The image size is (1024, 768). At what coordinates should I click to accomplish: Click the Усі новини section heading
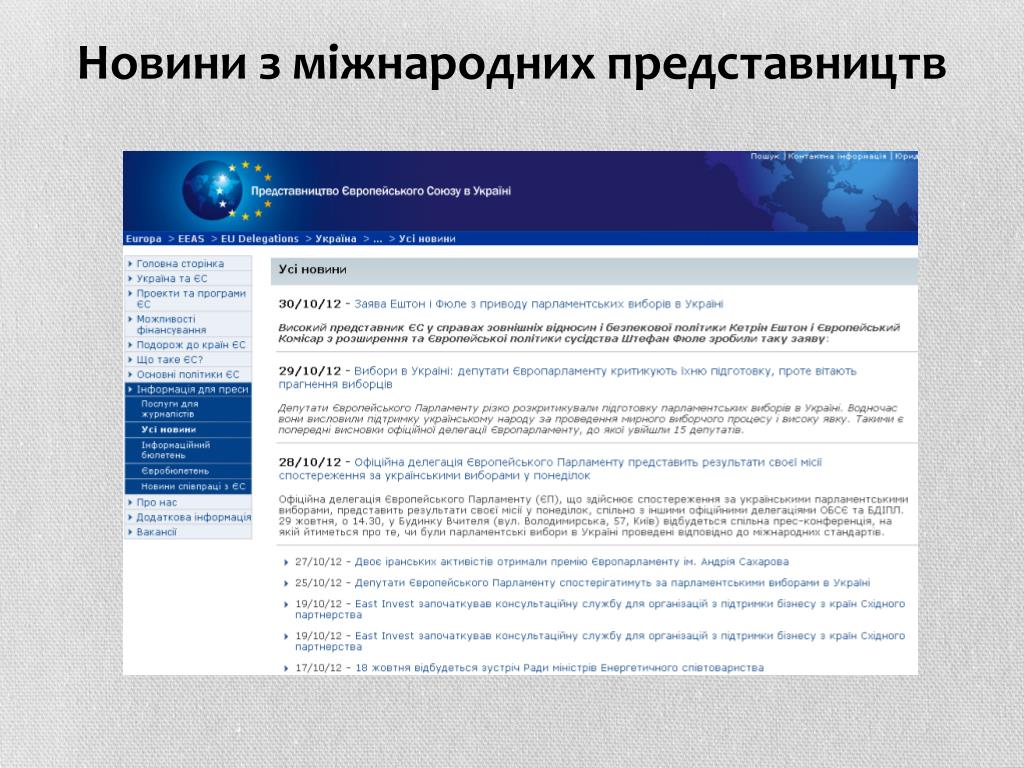click(313, 270)
